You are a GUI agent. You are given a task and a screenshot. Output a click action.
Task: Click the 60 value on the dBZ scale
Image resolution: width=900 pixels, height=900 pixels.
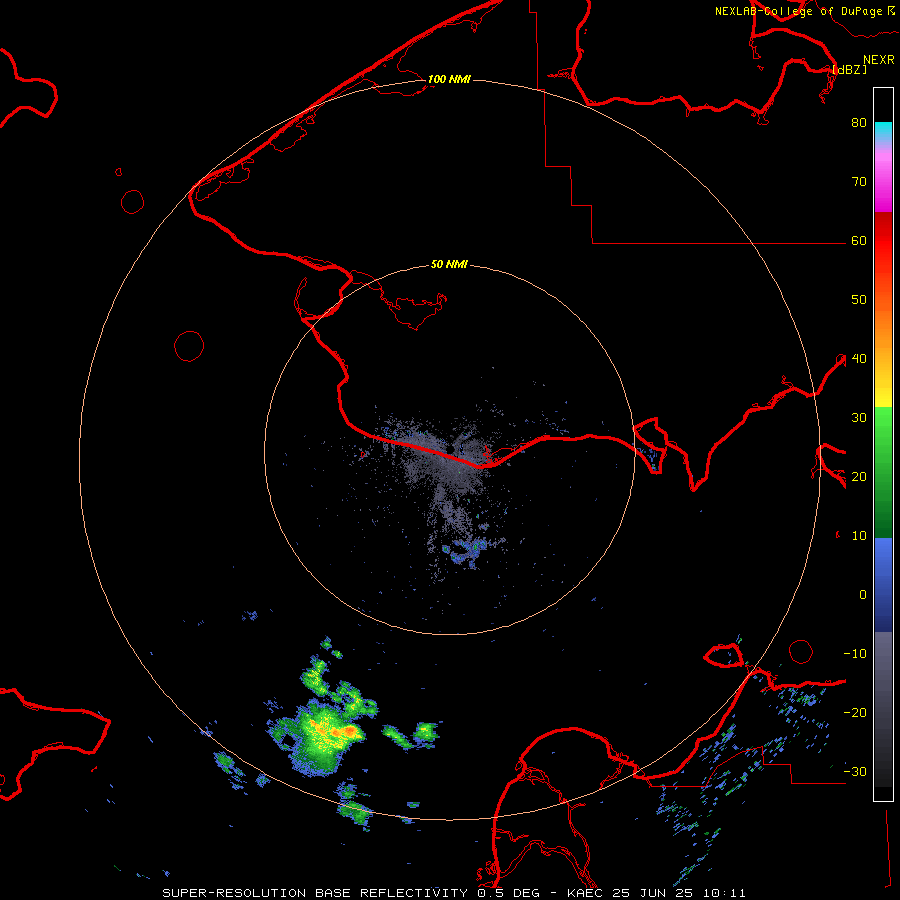859,240
